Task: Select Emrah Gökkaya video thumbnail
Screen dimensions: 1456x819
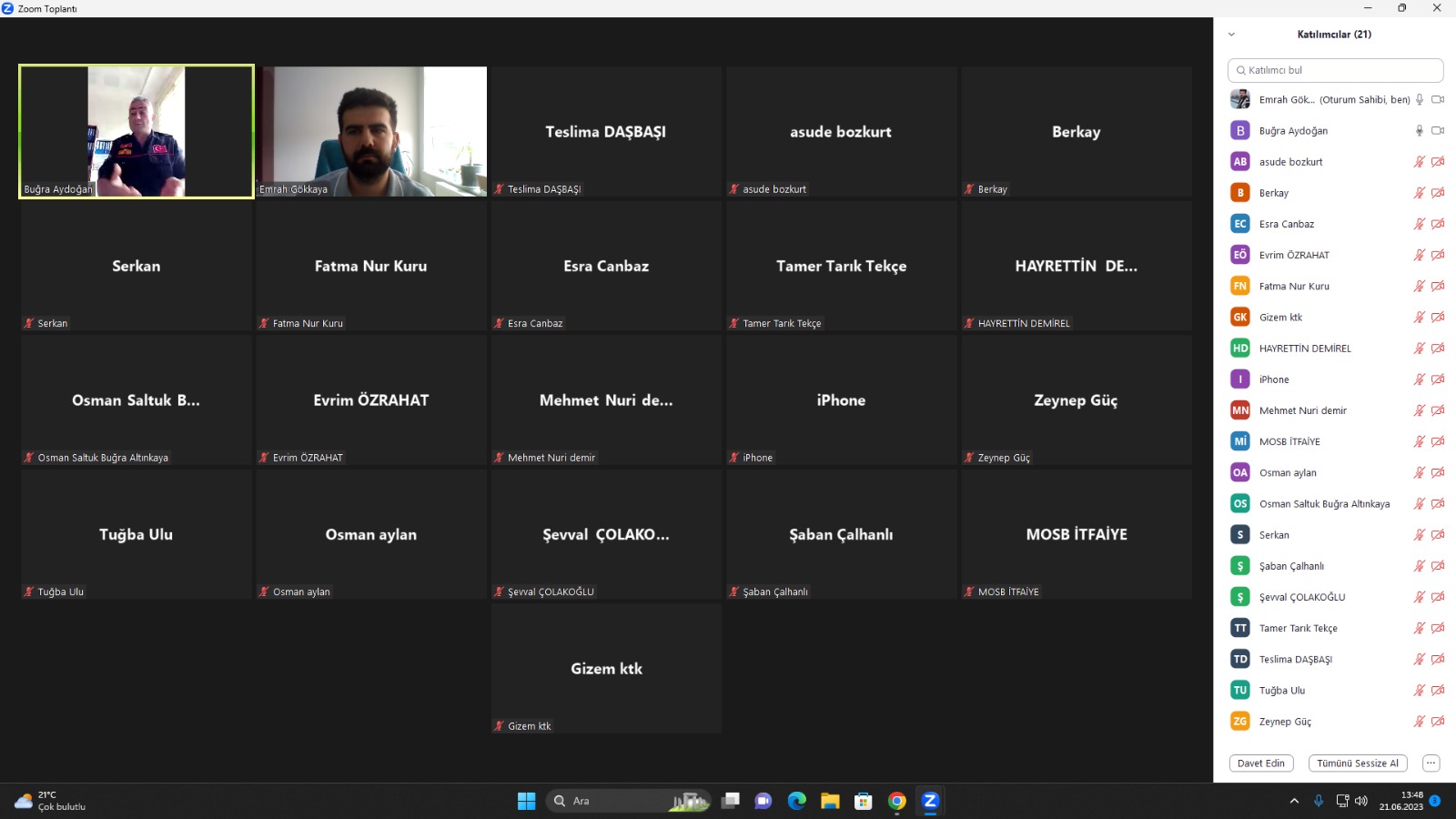Action: pyautogui.click(x=371, y=131)
